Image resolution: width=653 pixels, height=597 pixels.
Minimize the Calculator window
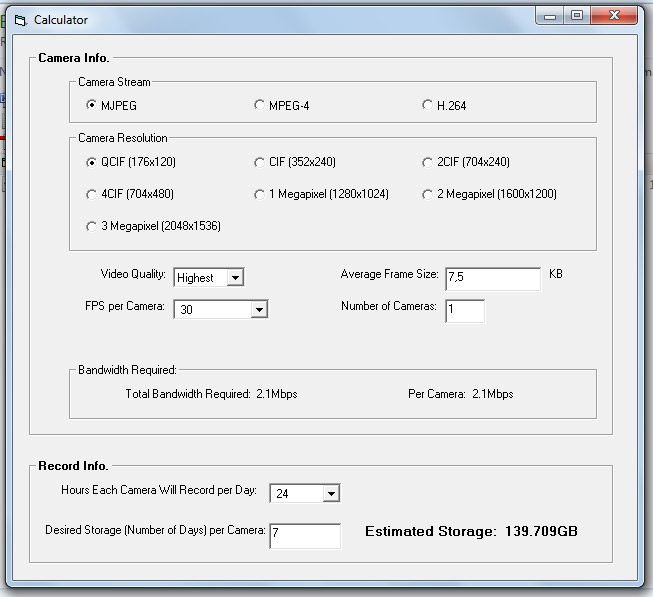tap(550, 16)
